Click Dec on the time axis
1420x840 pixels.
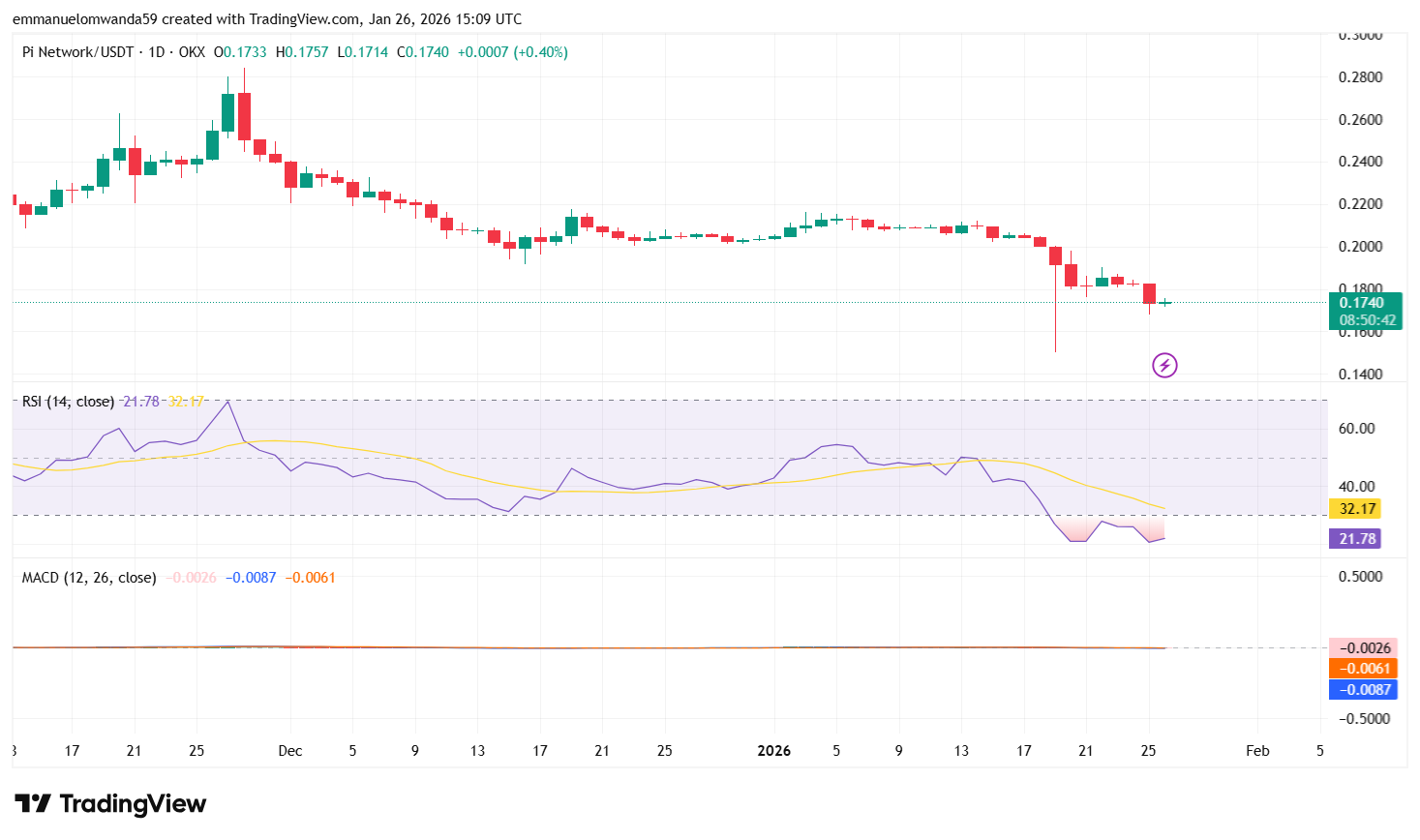point(288,750)
